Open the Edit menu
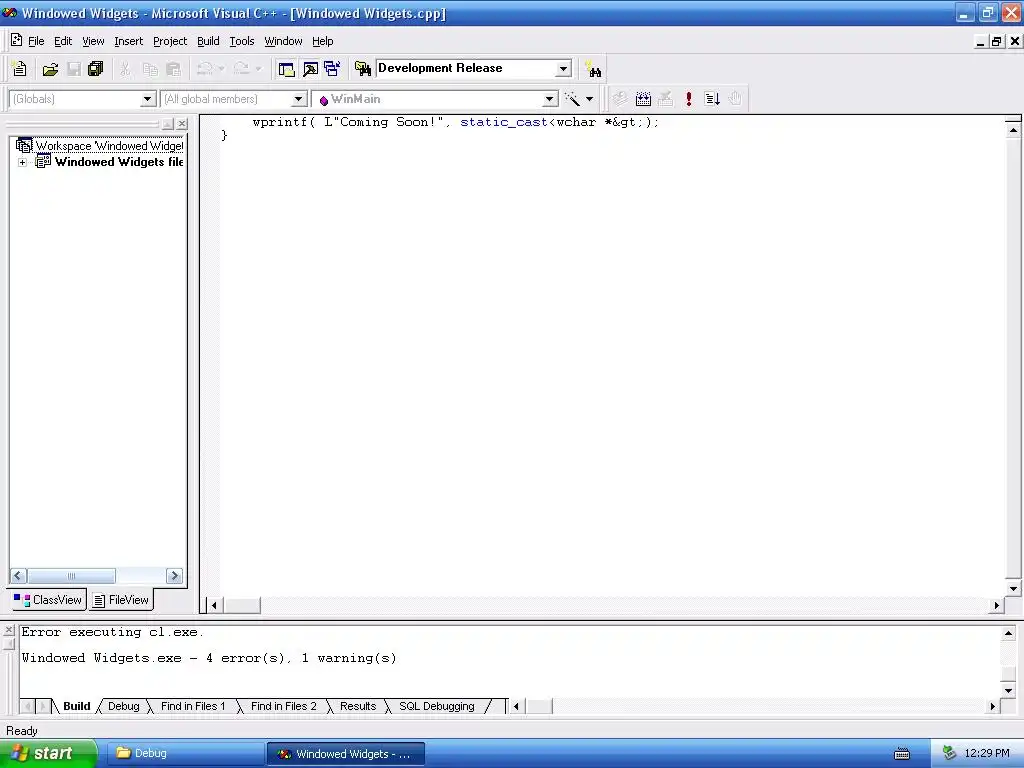This screenshot has width=1024, height=768. point(63,41)
